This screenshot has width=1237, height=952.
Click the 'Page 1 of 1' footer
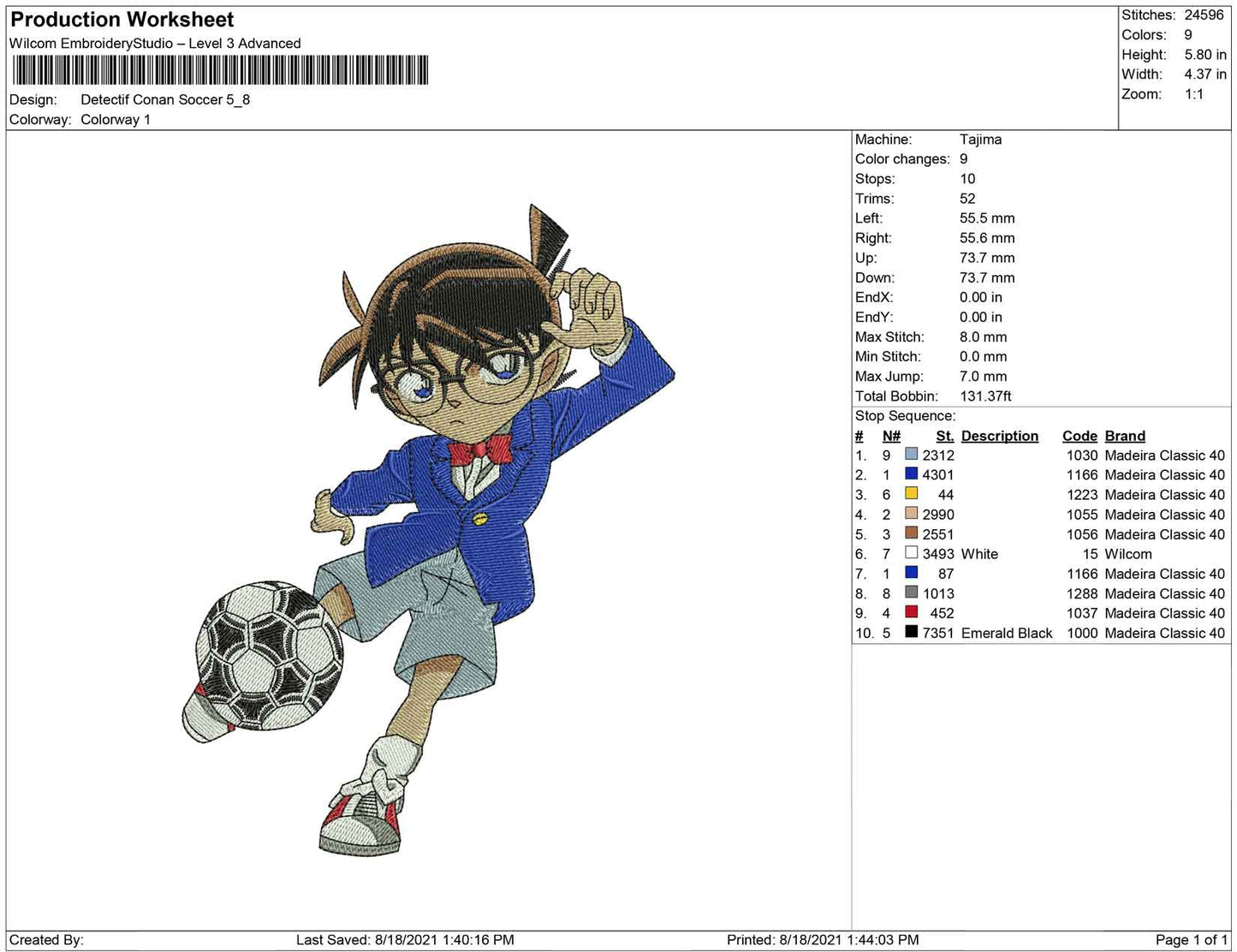1191,940
